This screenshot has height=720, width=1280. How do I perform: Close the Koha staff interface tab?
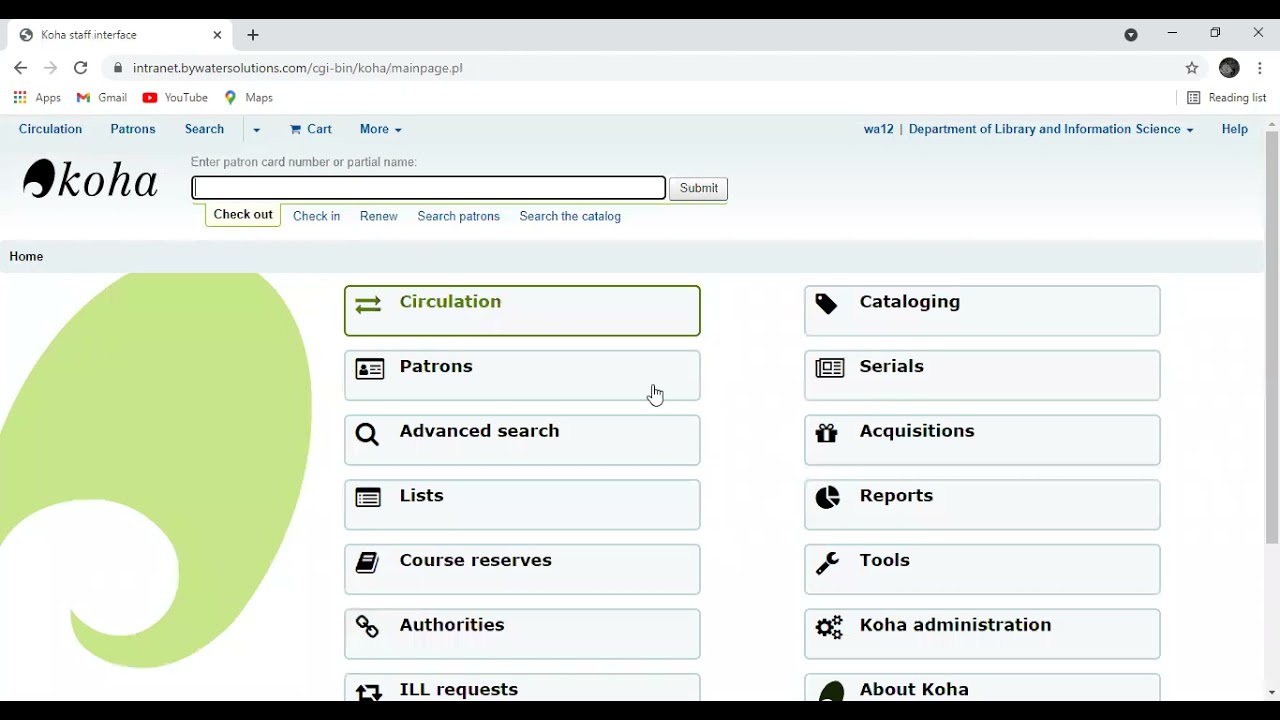pyautogui.click(x=217, y=35)
